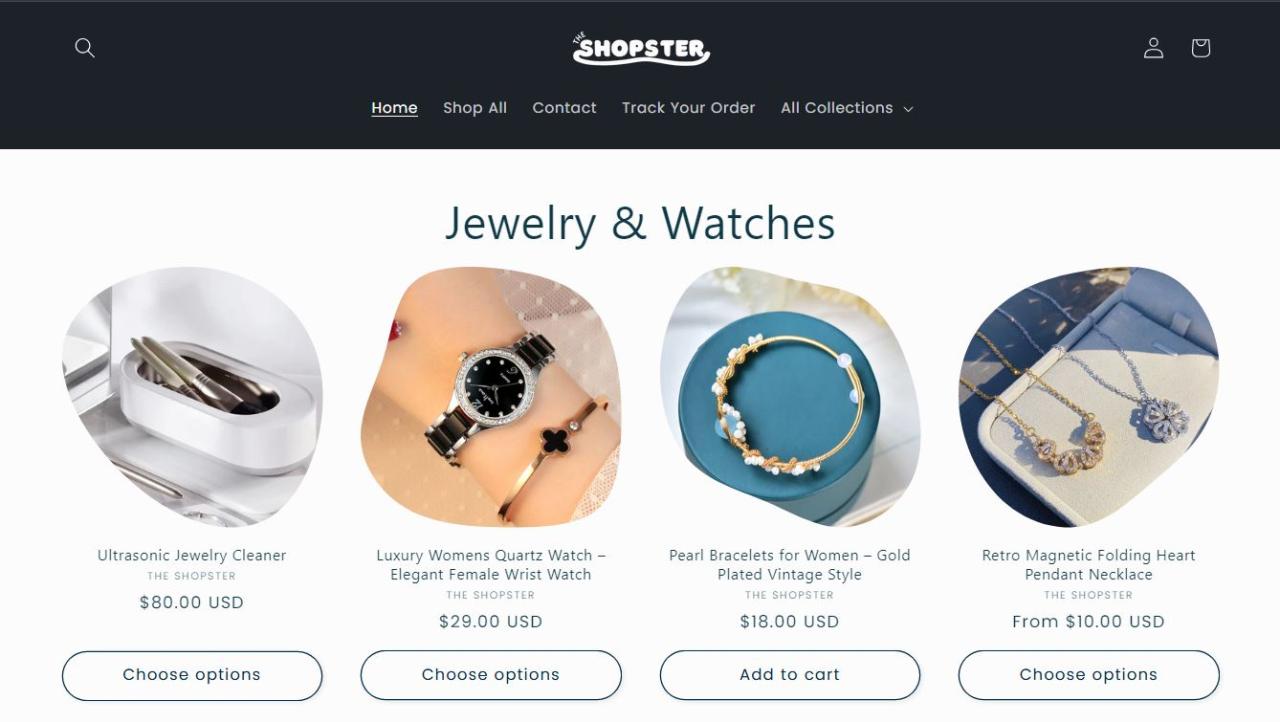Open the search magnifier icon

[85, 48]
